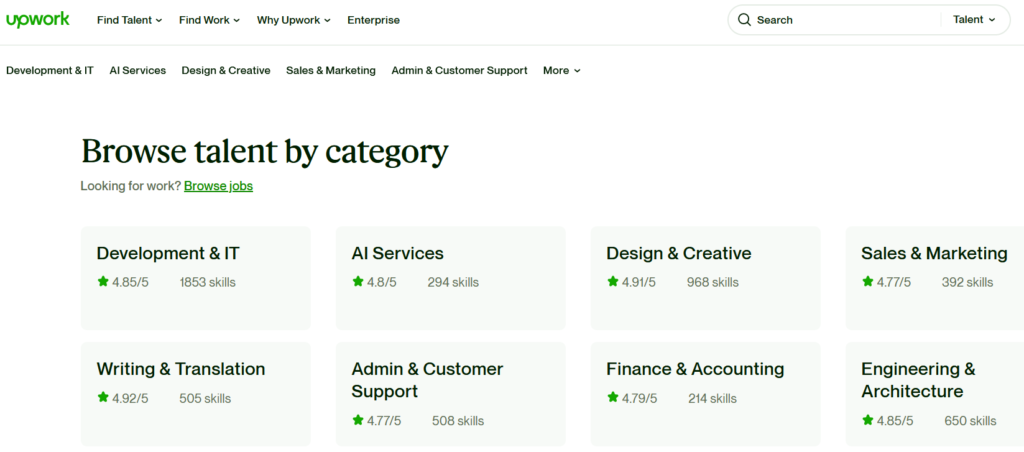Open the Find Work menu
The image size is (1024, 452).
click(x=210, y=20)
